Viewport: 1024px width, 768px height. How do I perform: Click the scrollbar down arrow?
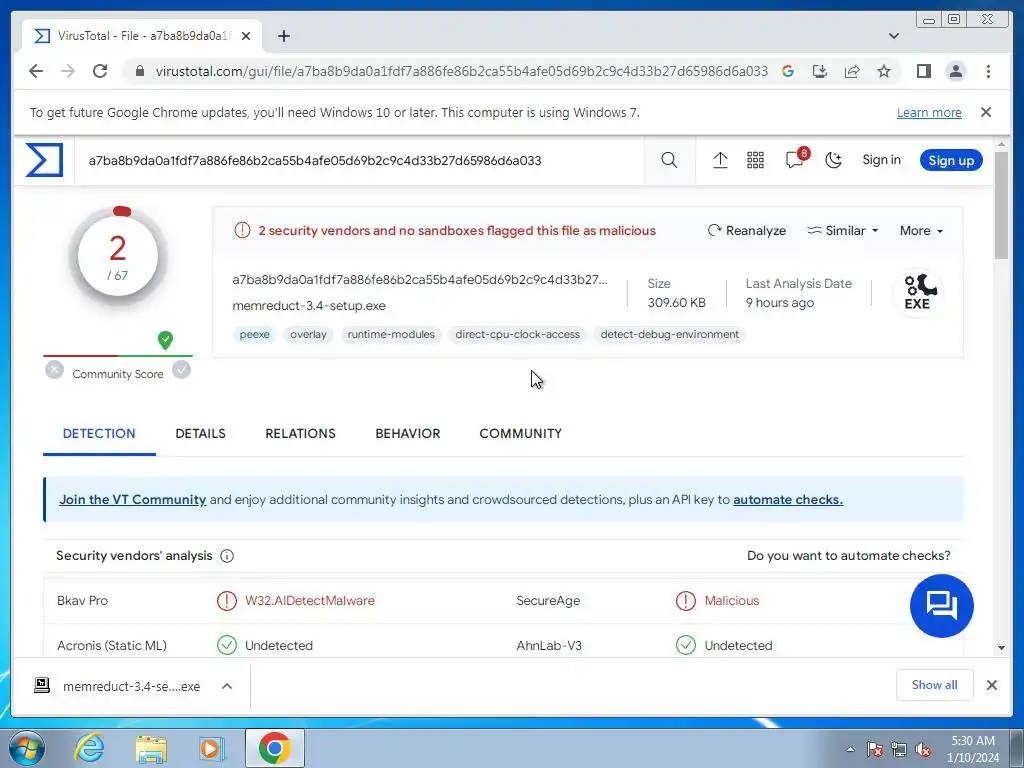coord(1001,648)
